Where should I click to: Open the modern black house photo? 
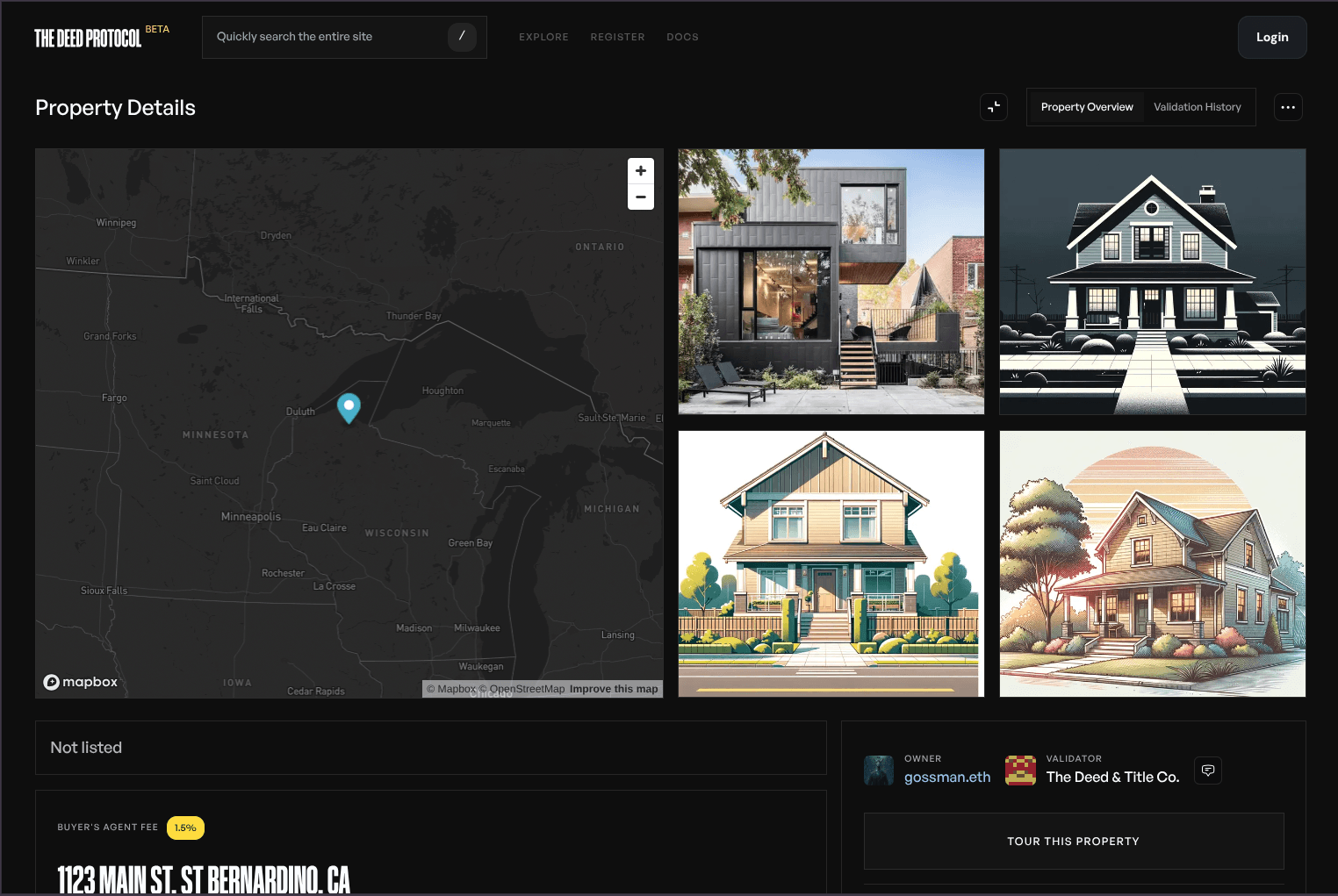[831, 281]
